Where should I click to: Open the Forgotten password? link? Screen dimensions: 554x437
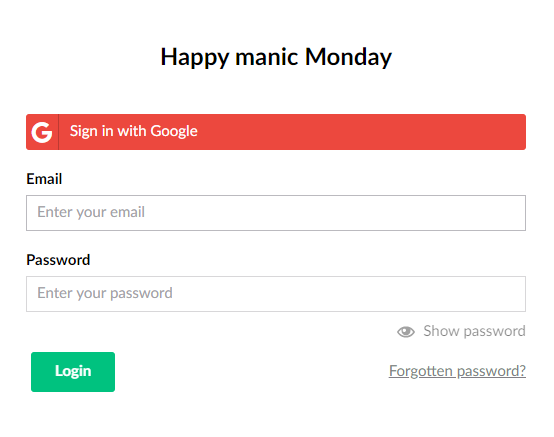tap(457, 371)
